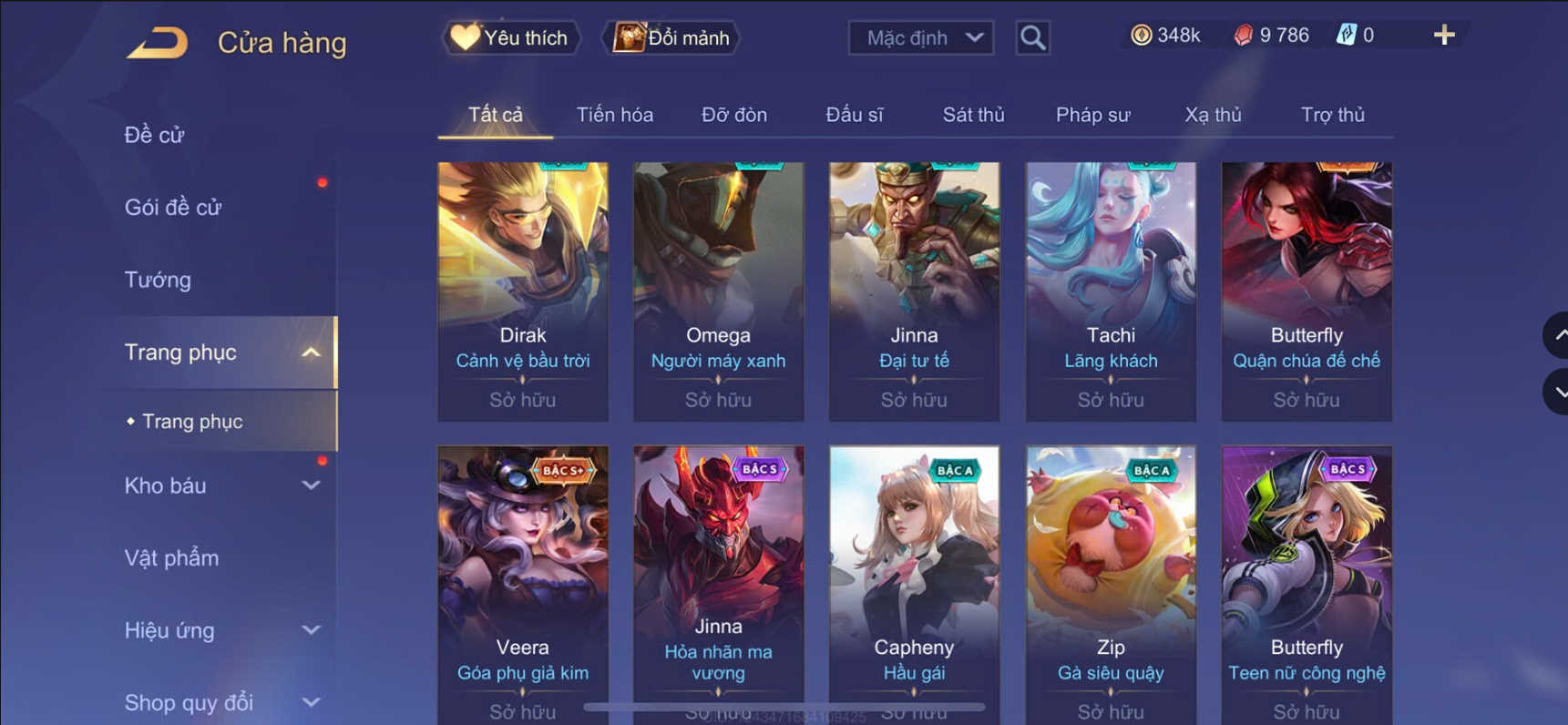The height and width of the screenshot is (725, 1568).
Task: Tap the gold coin 348k icon
Action: coord(1141,36)
